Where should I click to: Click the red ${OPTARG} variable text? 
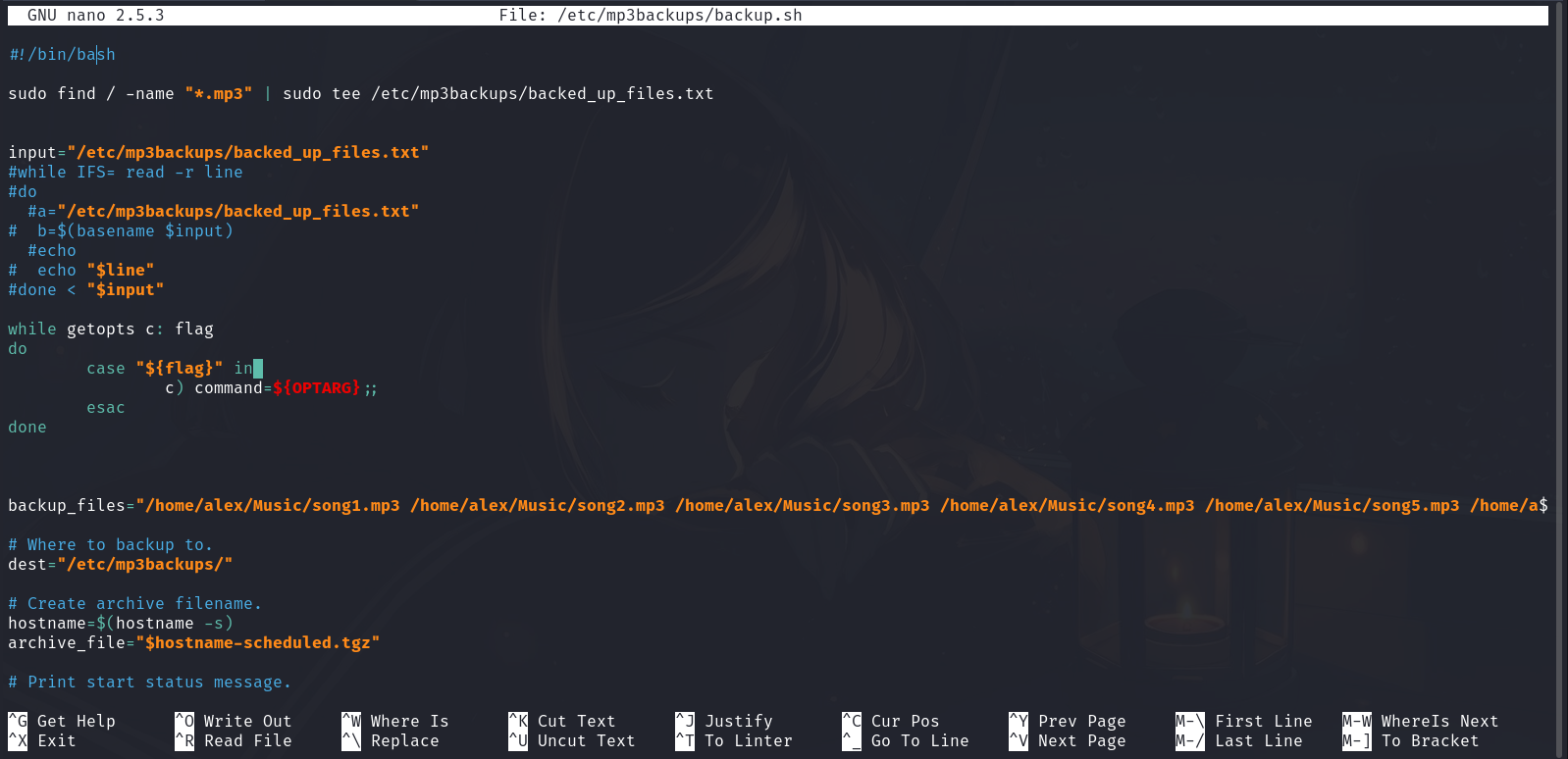pos(316,387)
